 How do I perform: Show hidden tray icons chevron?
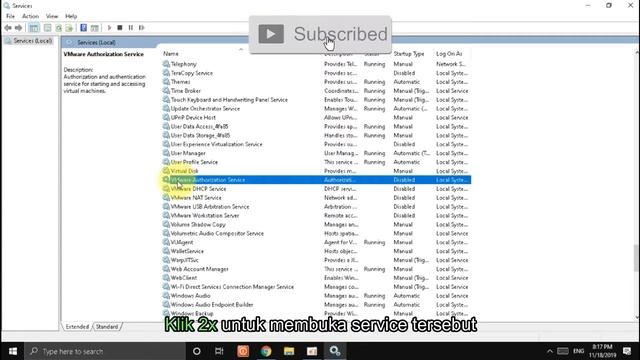[x=549, y=351]
